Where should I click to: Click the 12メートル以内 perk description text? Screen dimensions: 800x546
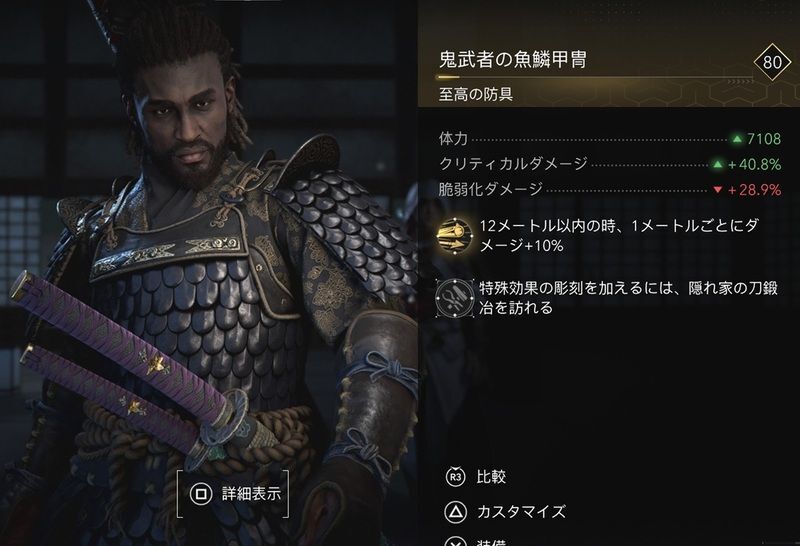(x=618, y=236)
